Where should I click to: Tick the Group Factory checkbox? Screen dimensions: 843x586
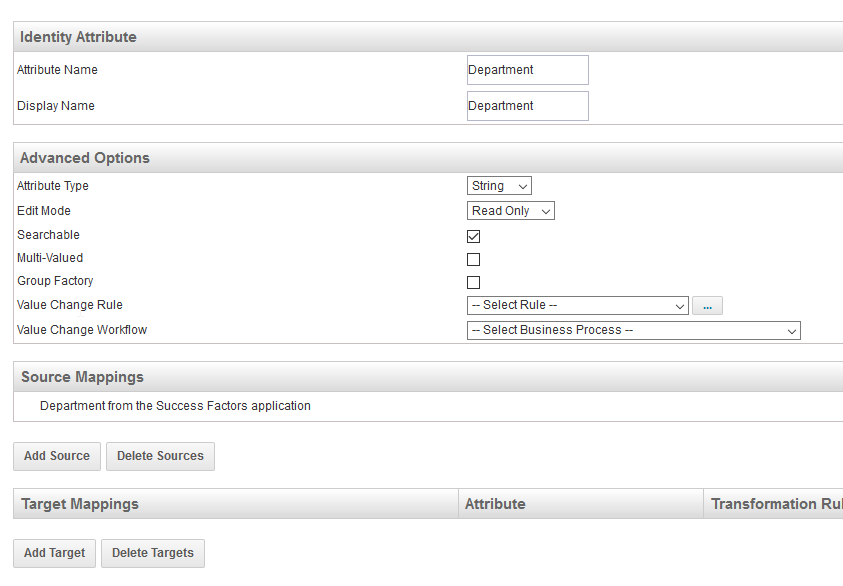point(474,282)
